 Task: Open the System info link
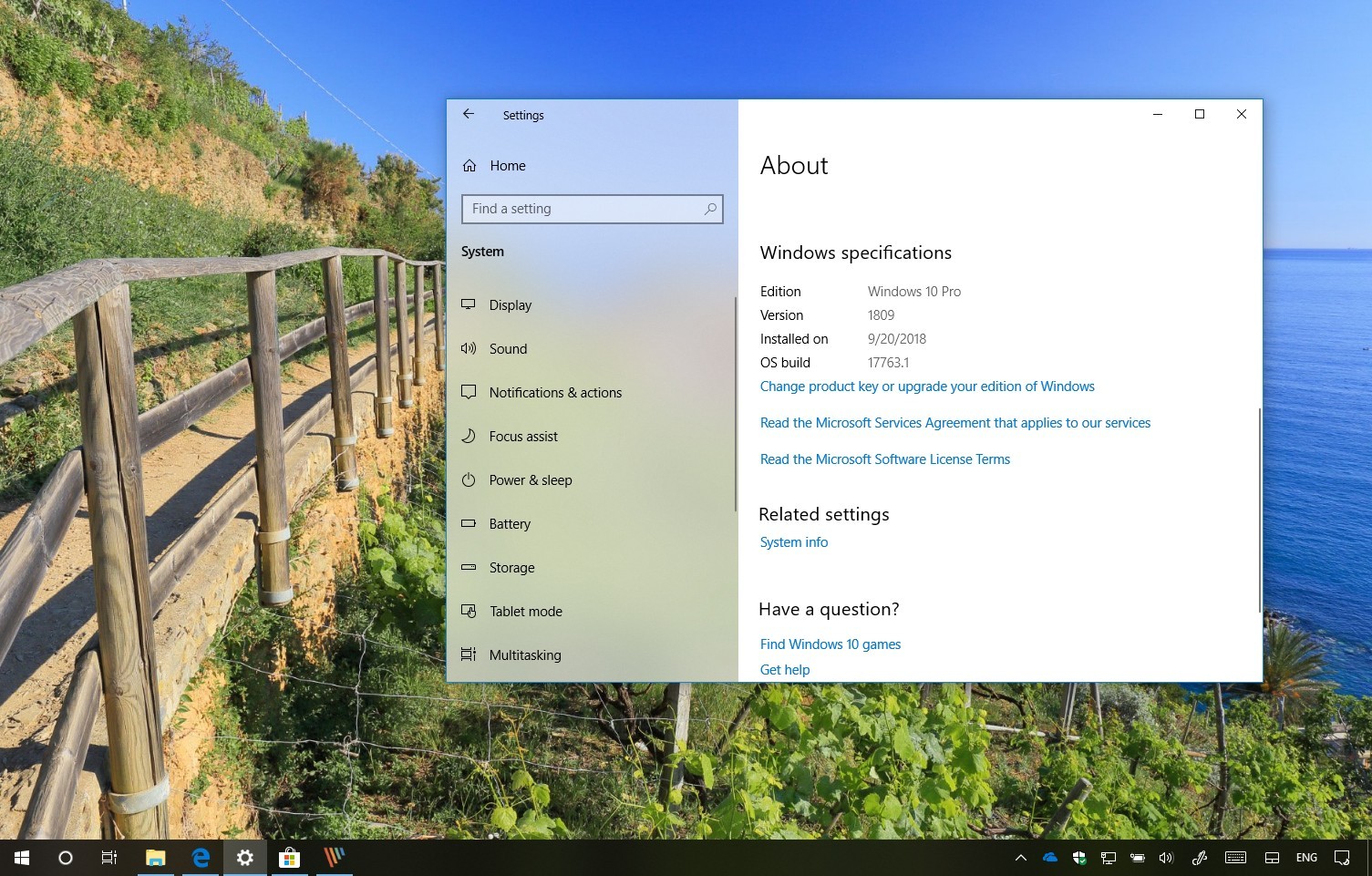pos(794,542)
